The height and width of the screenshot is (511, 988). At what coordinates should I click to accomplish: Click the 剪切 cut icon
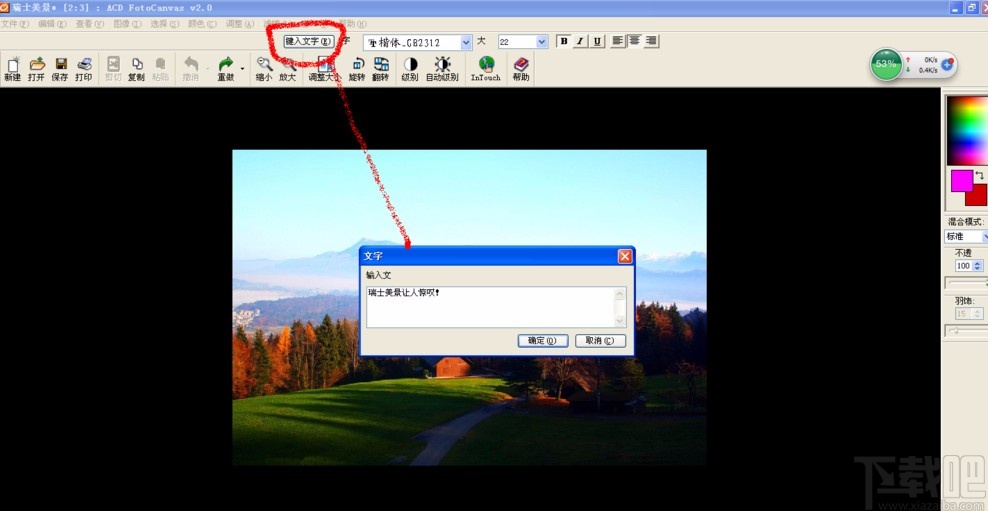coord(113,69)
